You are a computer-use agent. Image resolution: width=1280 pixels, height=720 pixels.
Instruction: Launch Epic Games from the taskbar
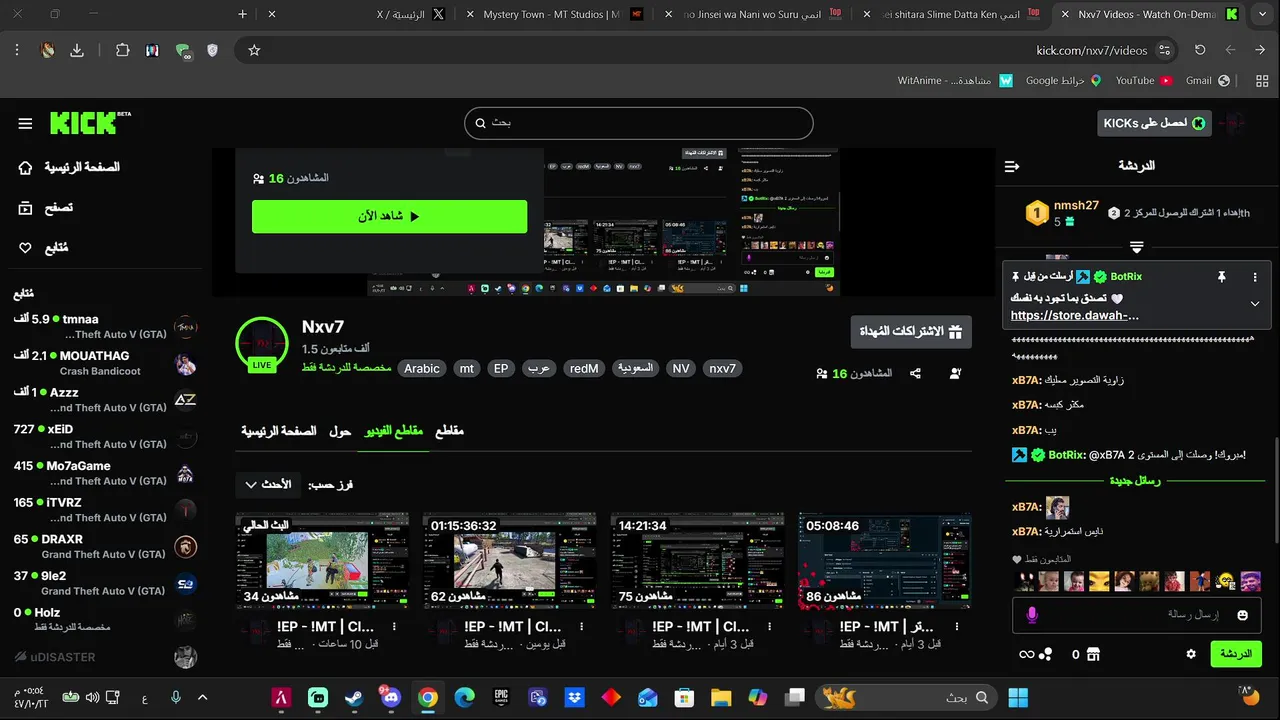(502, 697)
